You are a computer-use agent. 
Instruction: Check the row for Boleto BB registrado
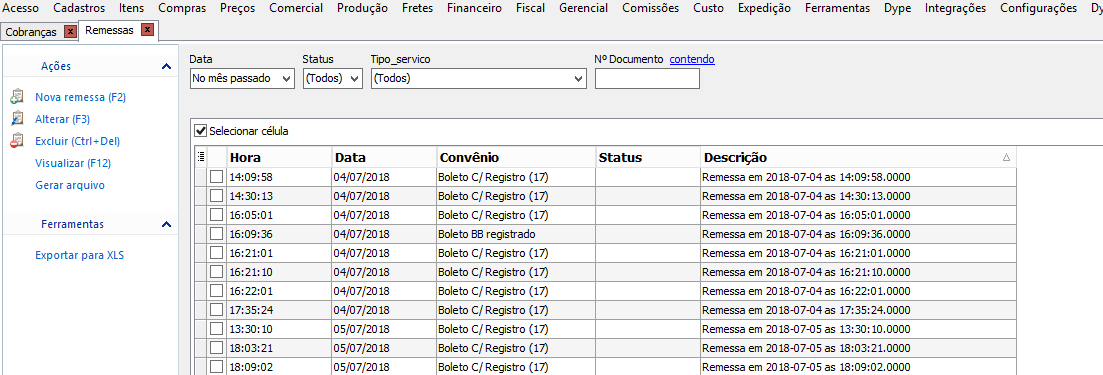[217, 233]
